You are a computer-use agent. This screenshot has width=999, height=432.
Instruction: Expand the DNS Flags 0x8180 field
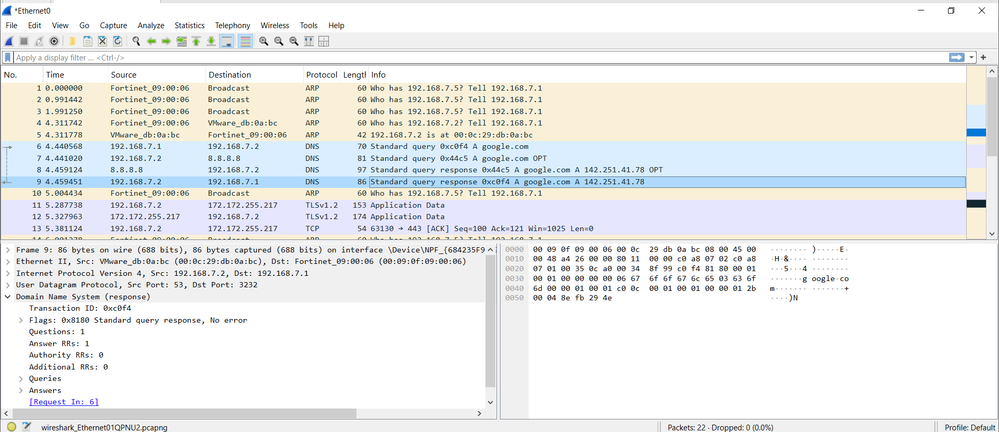[x=22, y=320]
